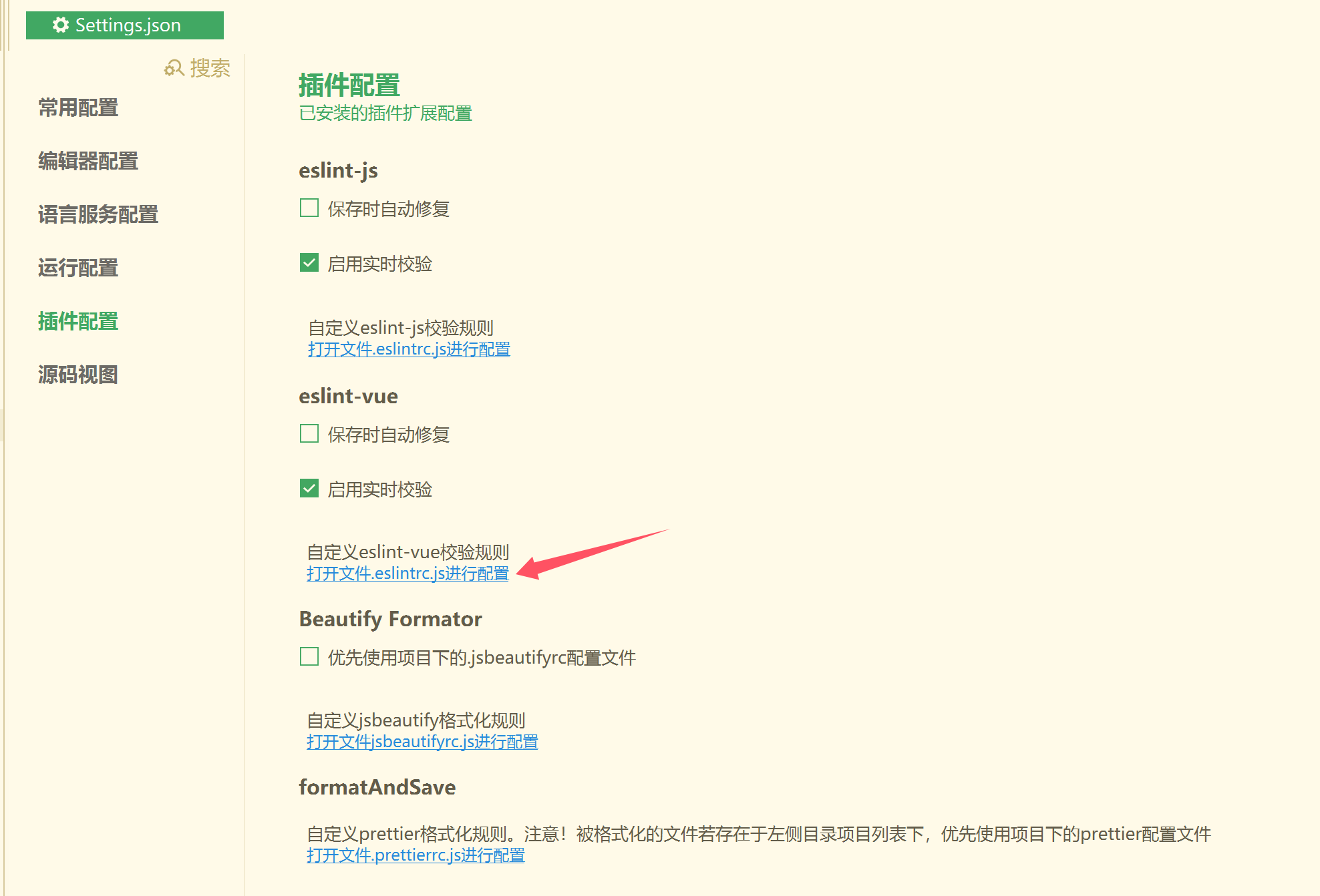Viewport: 1320px width, 896px height.
Task: Click the gear icon on the Settings.json tab
Action: coord(59,25)
